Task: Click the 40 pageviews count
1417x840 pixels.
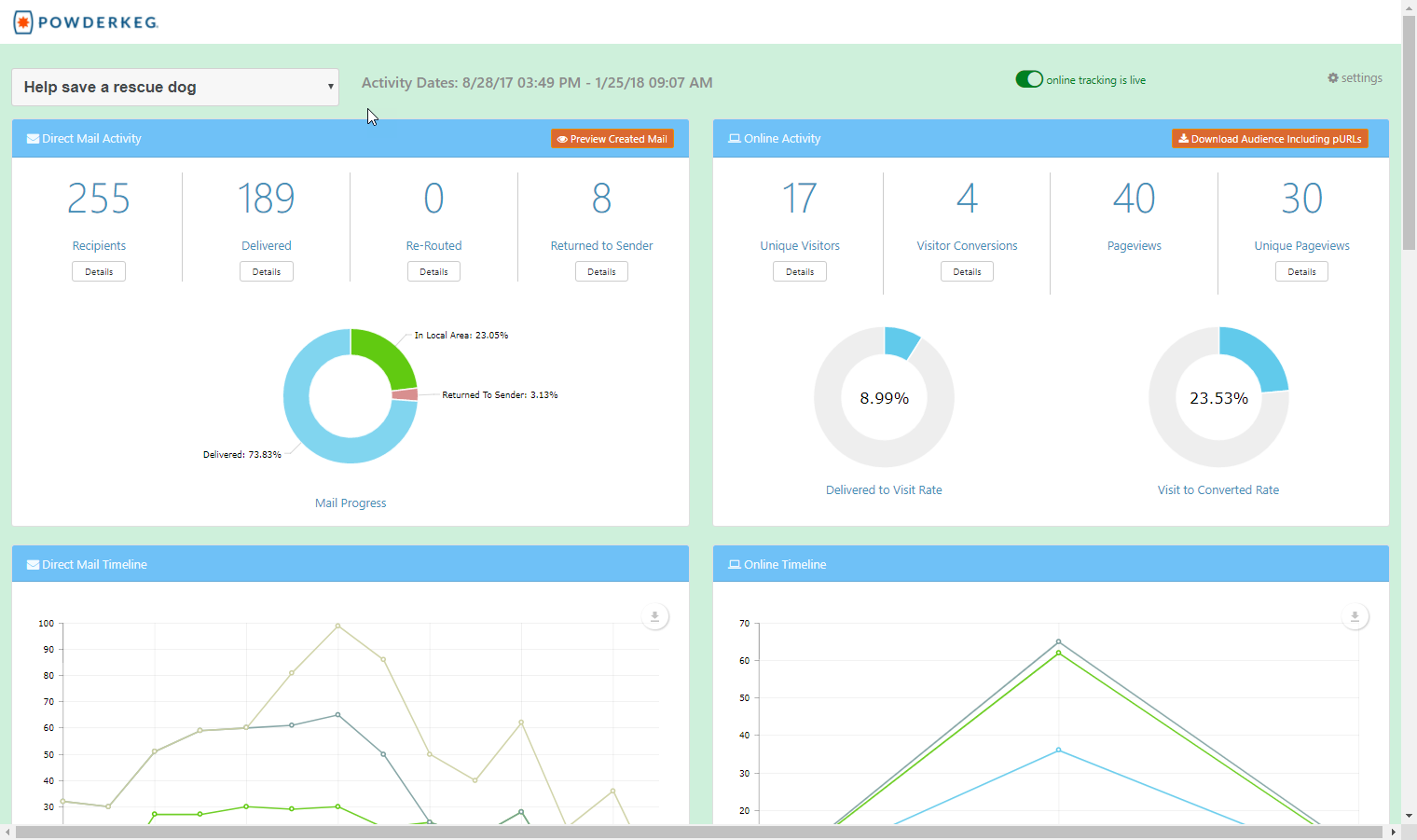Action: [1135, 199]
